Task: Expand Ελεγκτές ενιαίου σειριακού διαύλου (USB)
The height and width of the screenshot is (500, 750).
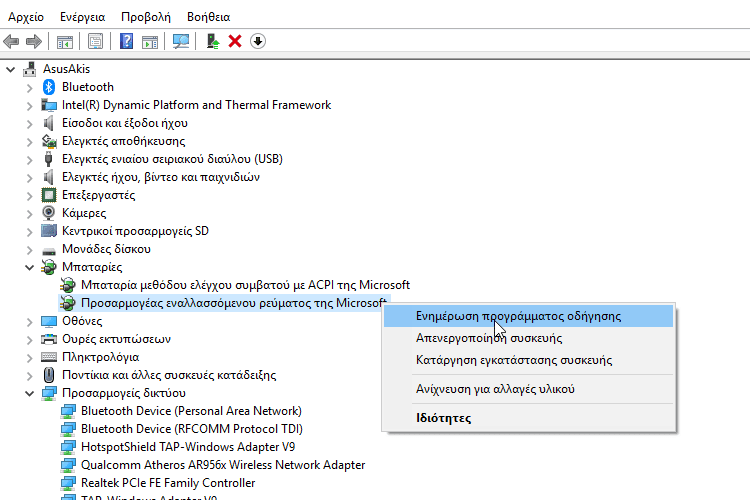Action: point(30,160)
